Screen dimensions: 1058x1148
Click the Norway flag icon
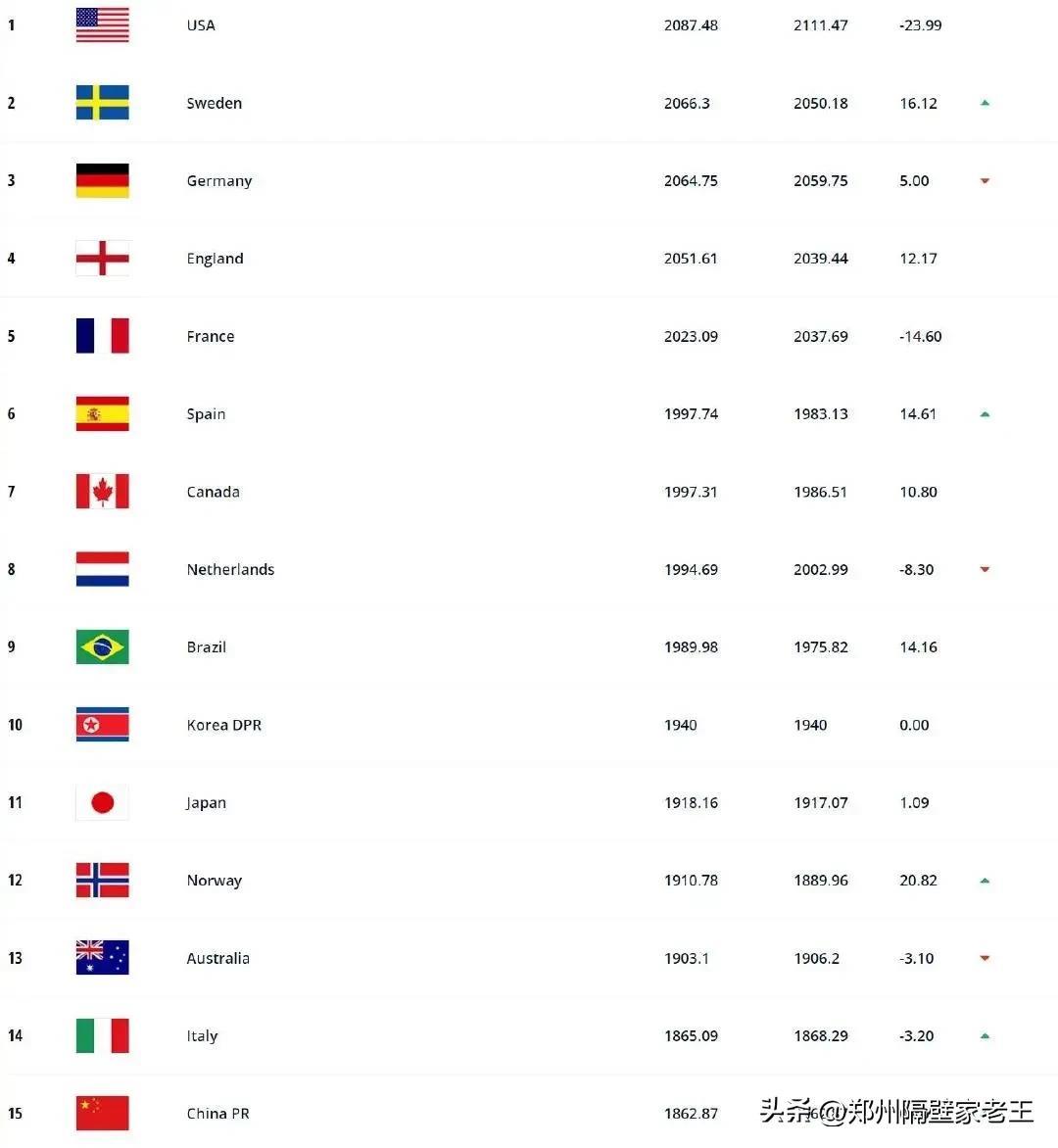(102, 881)
